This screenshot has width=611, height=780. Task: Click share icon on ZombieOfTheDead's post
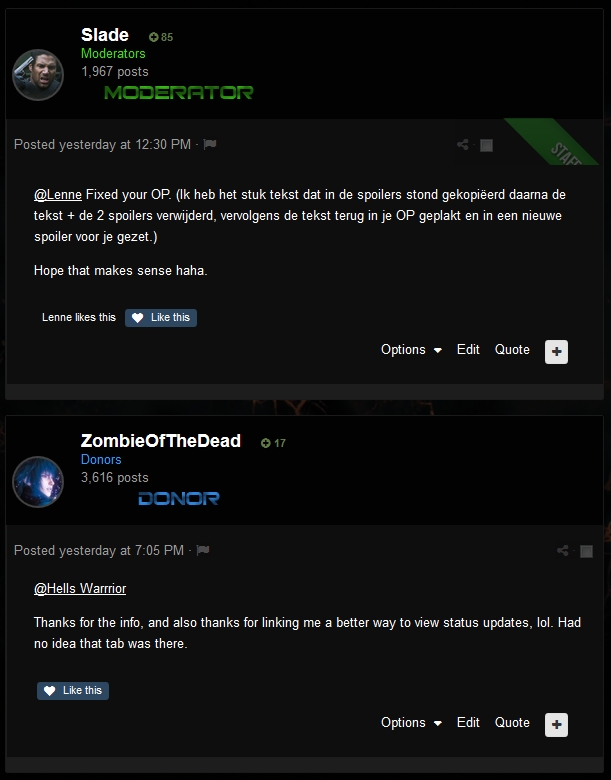click(562, 551)
